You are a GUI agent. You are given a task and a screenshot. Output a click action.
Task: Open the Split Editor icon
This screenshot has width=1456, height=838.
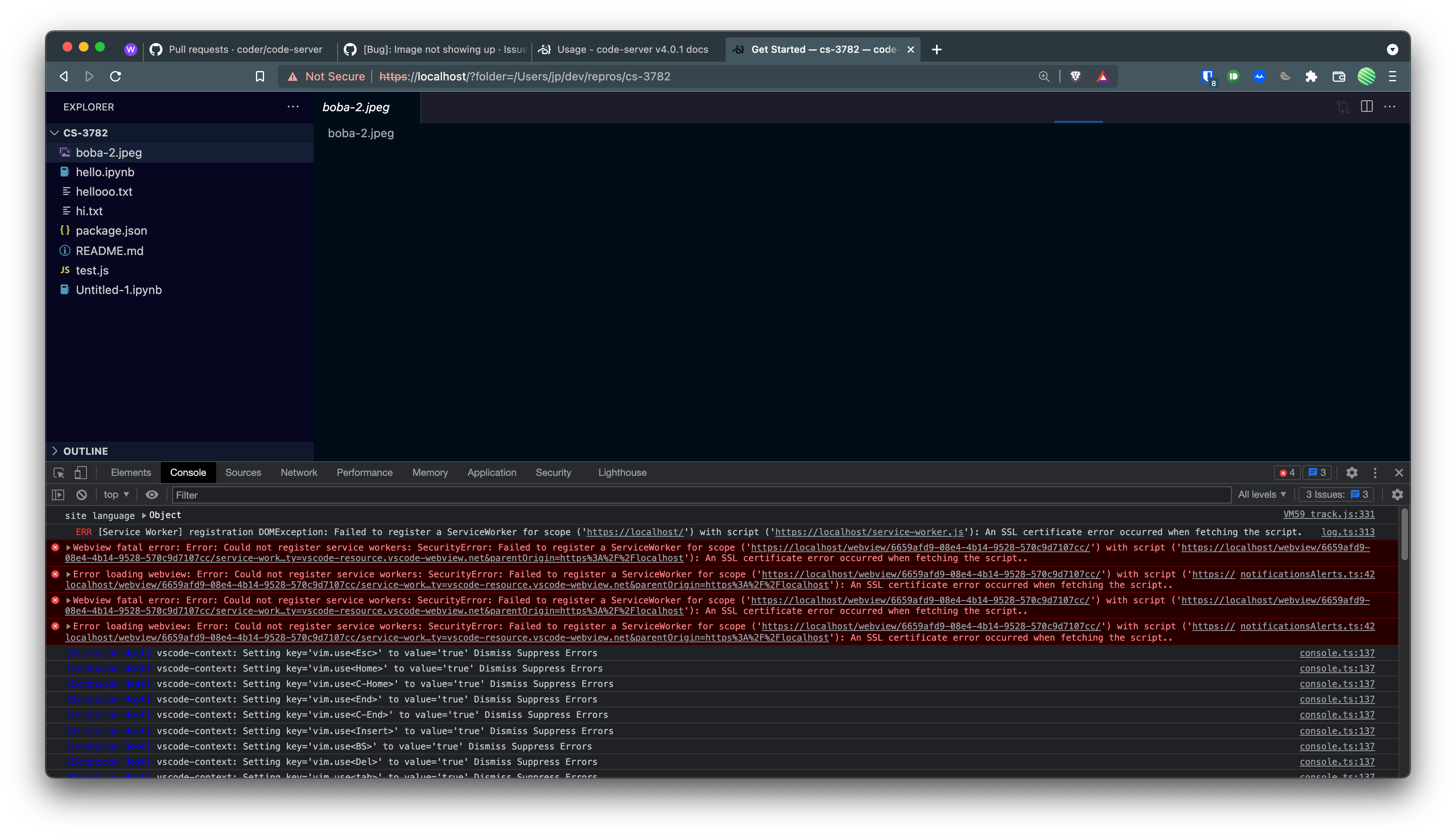point(1367,107)
